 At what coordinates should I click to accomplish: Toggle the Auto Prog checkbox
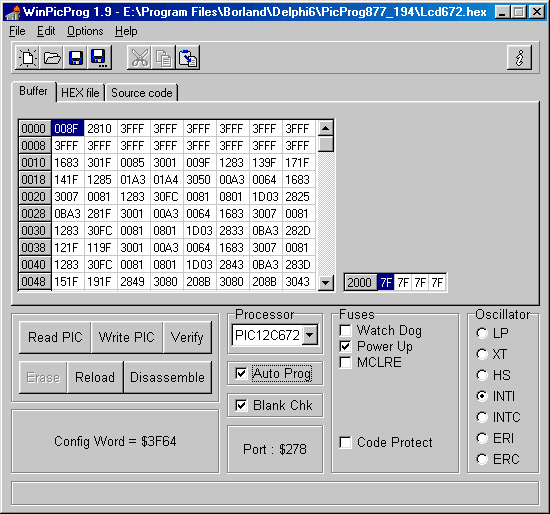241,373
